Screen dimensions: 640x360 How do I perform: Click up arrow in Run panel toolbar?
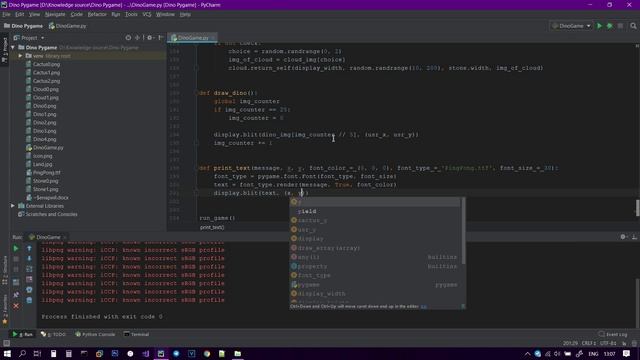(x=29, y=248)
